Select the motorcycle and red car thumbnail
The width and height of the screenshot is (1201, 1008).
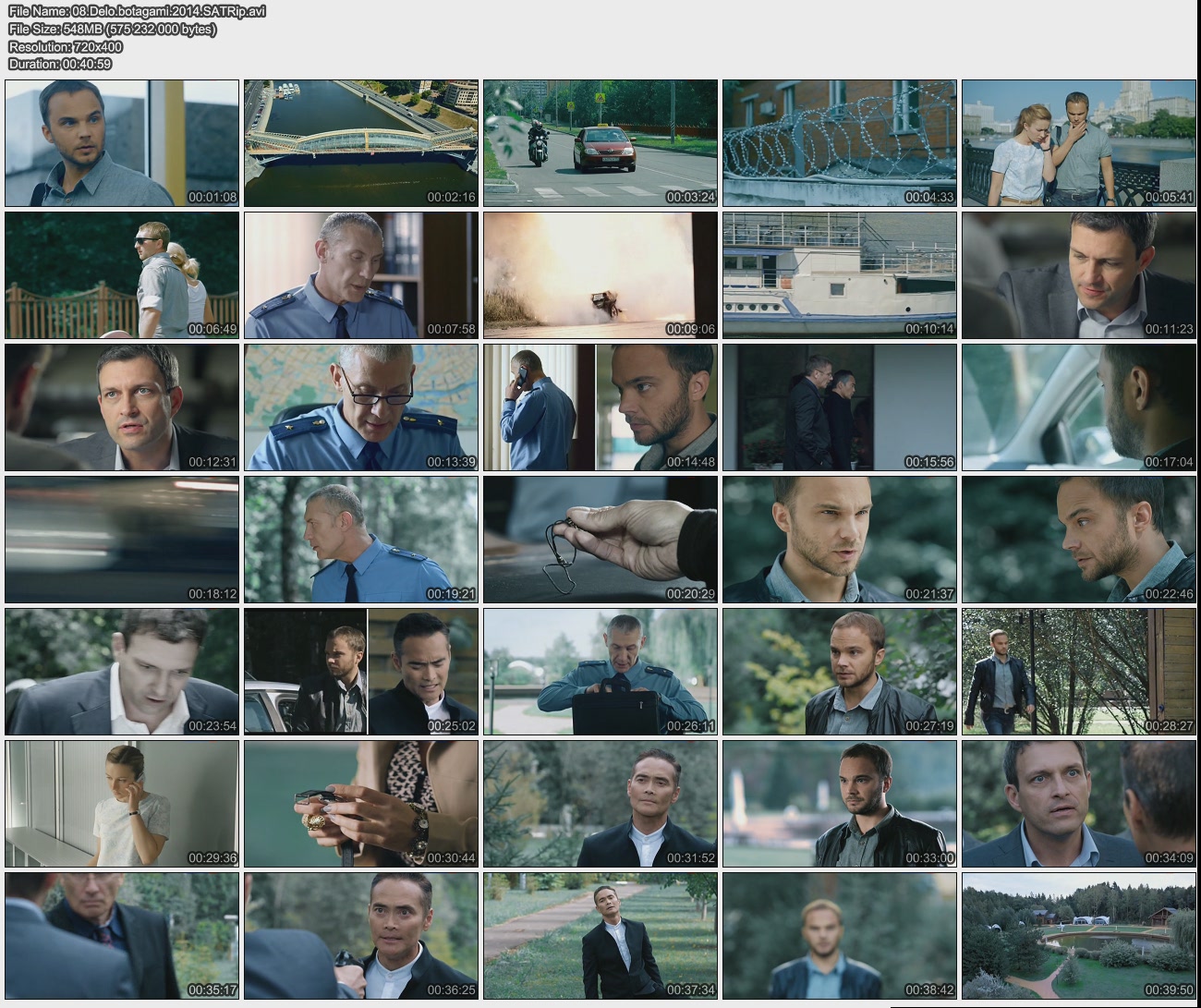click(600, 143)
